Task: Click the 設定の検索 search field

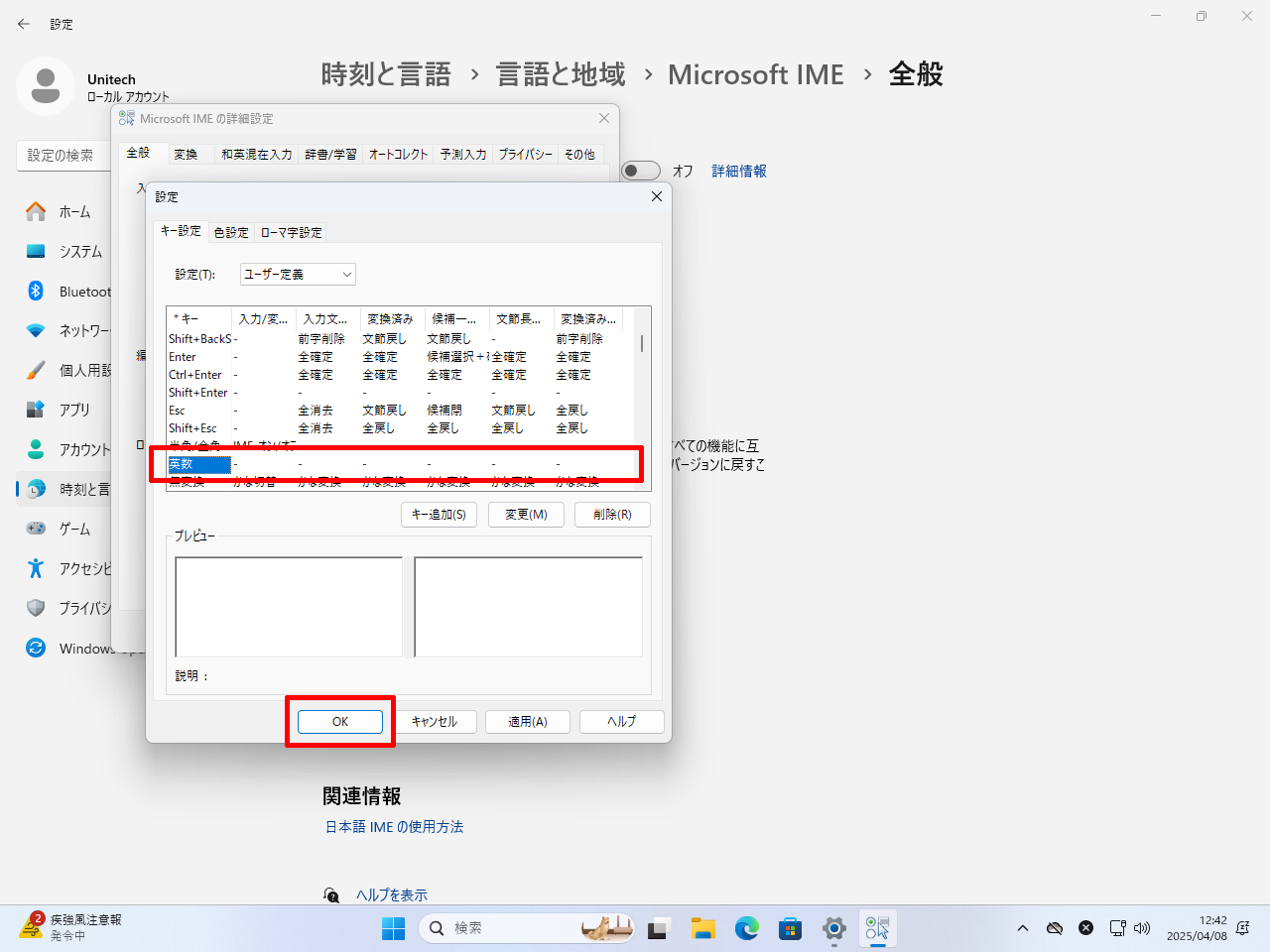Action: 64,156
